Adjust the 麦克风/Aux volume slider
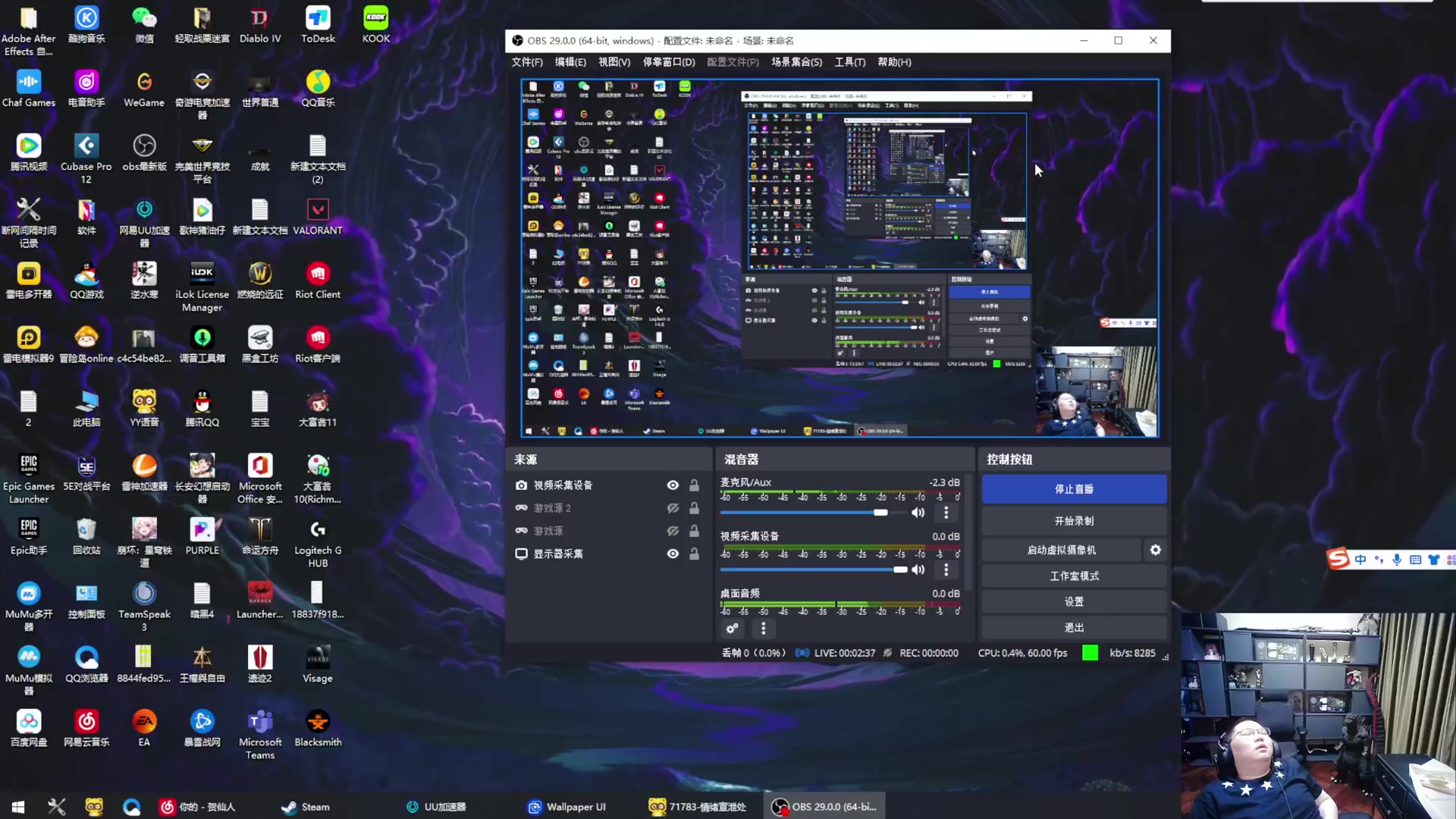 tap(814, 513)
